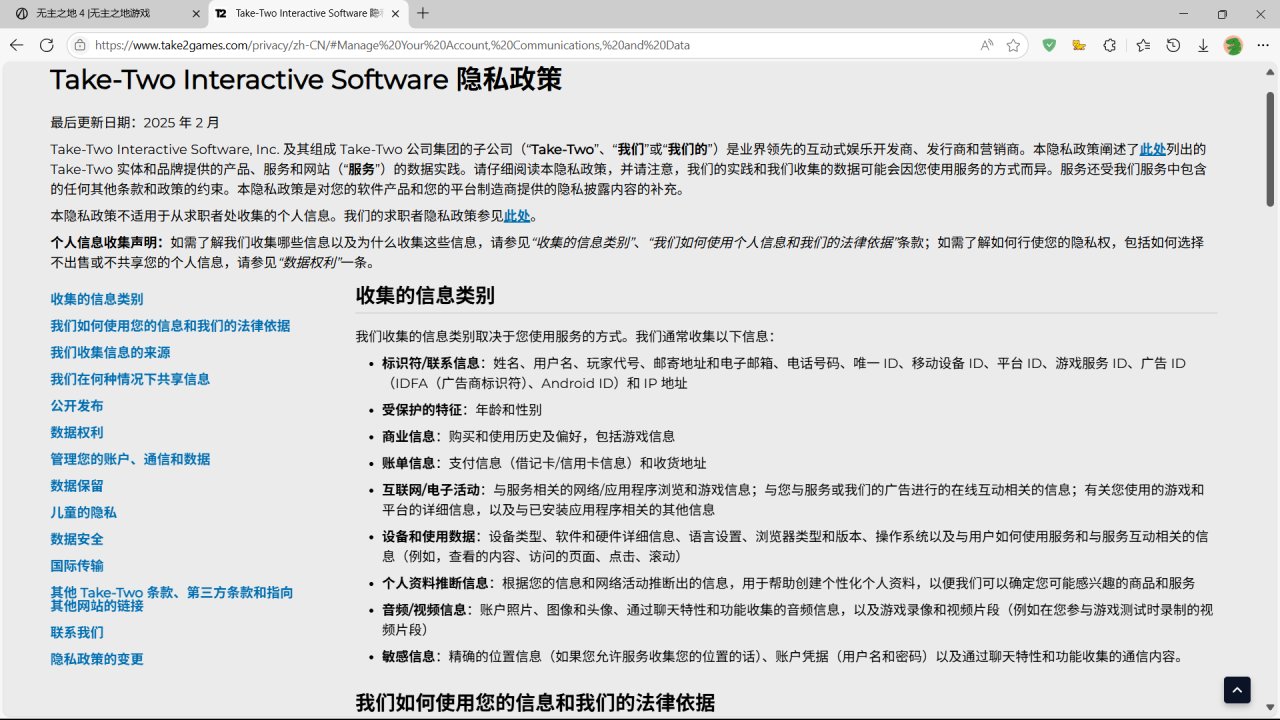Open the 隐私政策的变更 link

tap(97, 659)
